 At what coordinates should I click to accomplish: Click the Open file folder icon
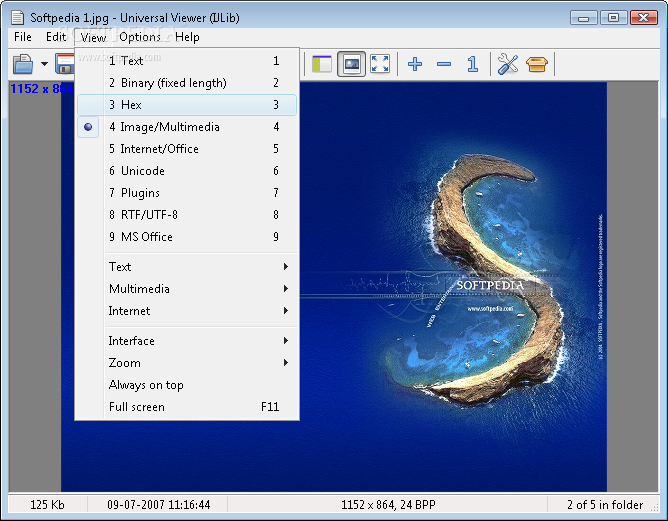[x=23, y=64]
